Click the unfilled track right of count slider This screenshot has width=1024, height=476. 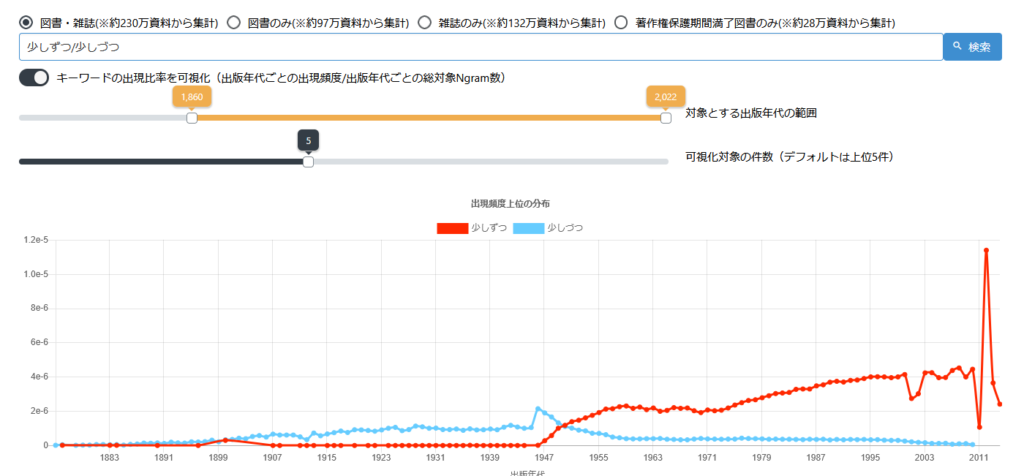click(490, 162)
